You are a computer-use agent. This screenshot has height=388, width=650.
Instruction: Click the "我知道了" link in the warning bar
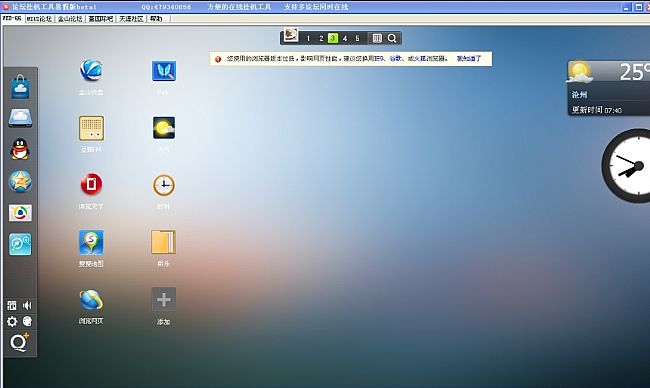tap(469, 58)
